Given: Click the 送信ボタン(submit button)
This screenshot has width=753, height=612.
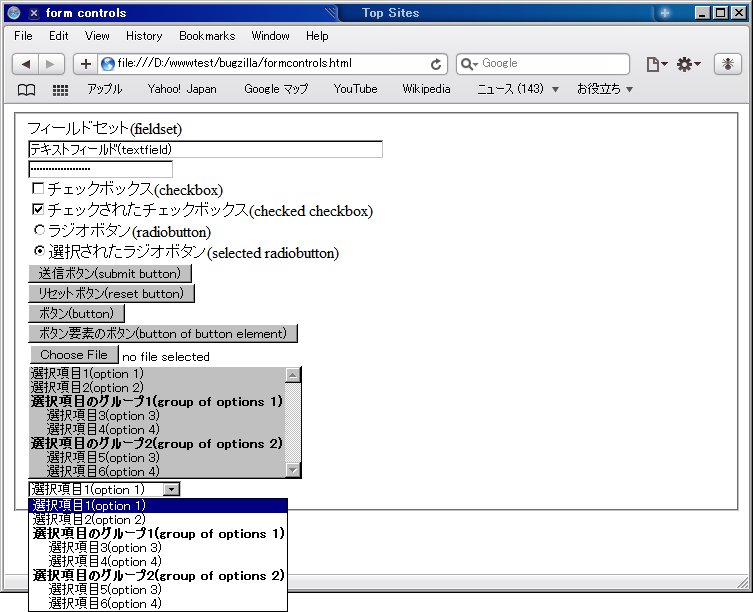Looking at the screenshot, I should click(110, 274).
